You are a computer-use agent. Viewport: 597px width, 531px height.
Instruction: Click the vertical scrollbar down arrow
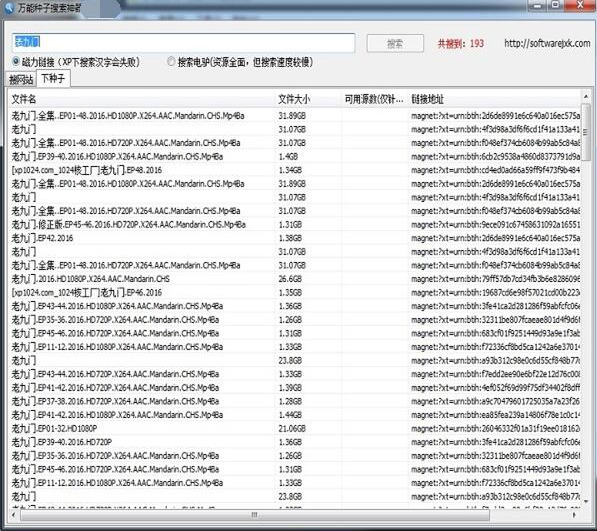[x=586, y=501]
